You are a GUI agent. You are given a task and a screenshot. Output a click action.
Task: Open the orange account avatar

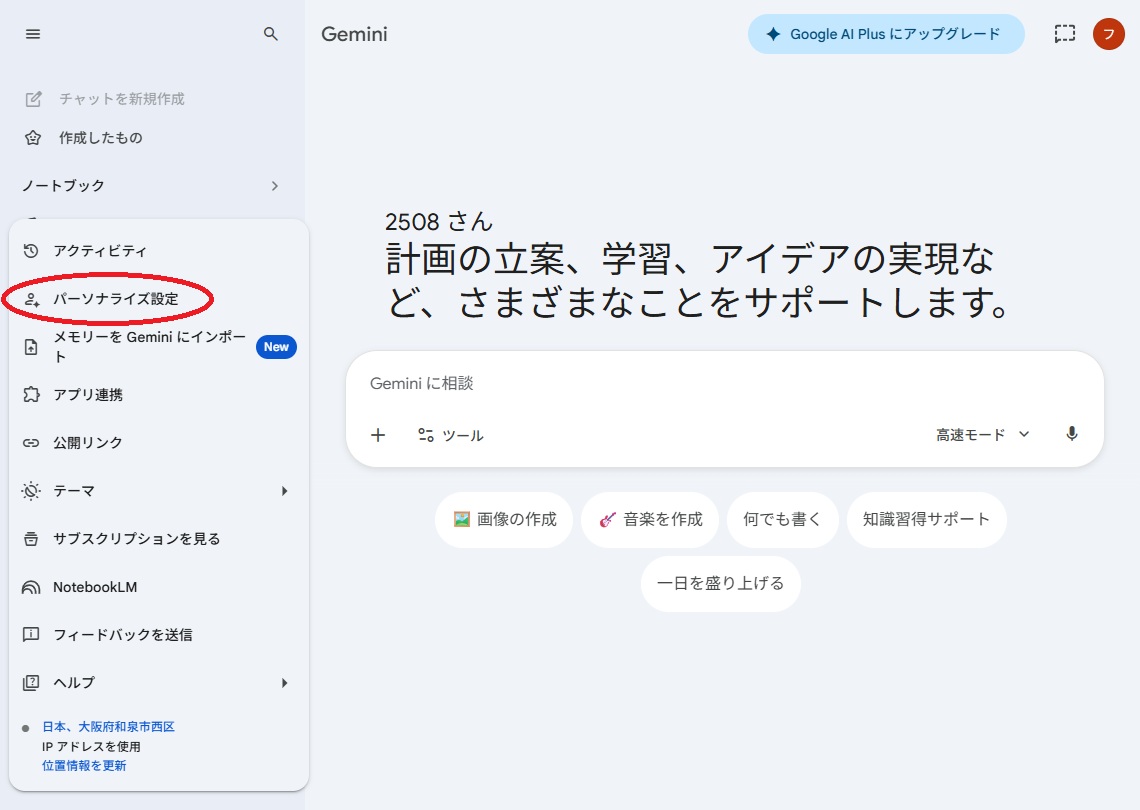(1108, 34)
